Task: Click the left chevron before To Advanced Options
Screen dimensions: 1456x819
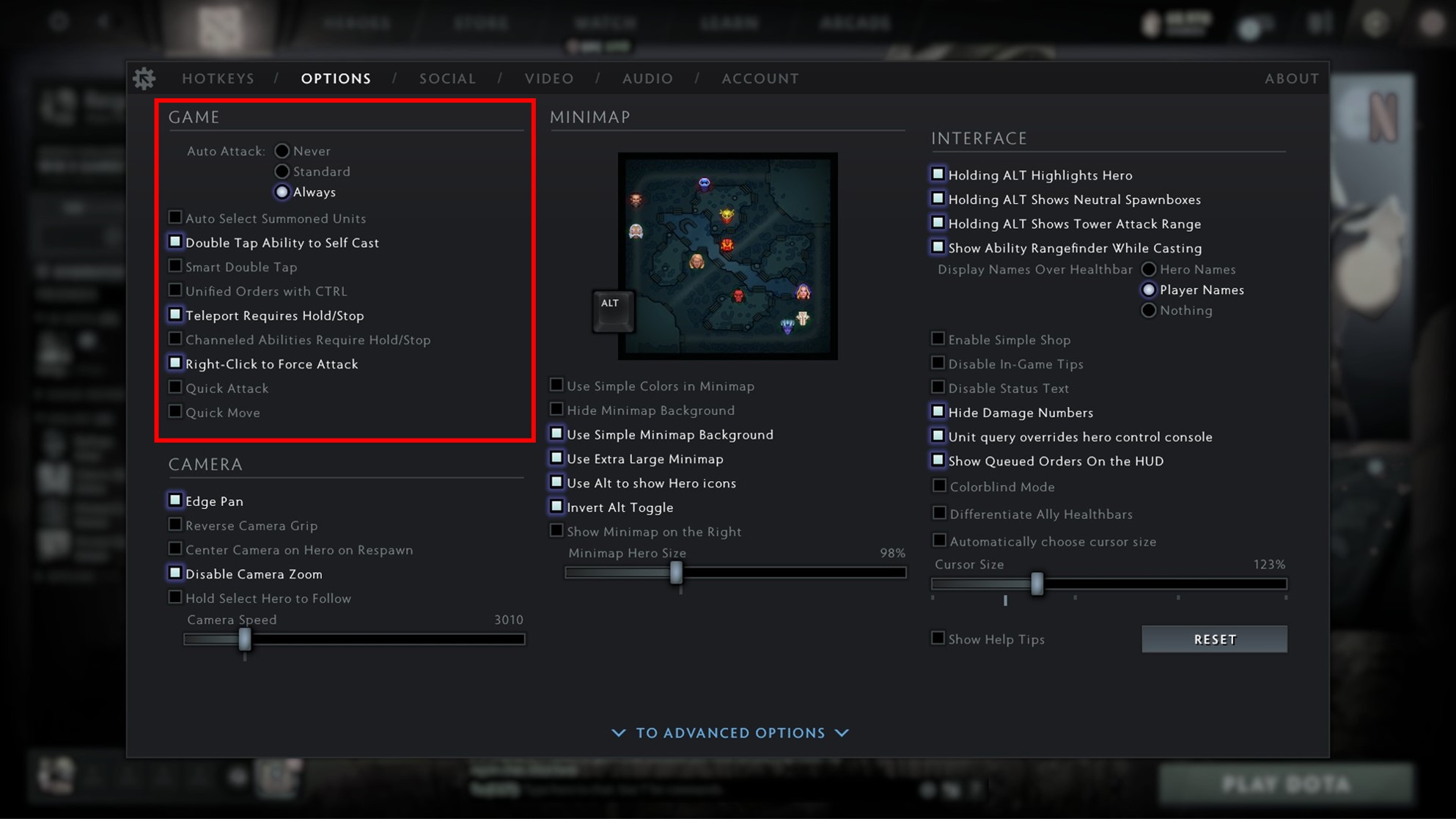Action: (x=619, y=733)
